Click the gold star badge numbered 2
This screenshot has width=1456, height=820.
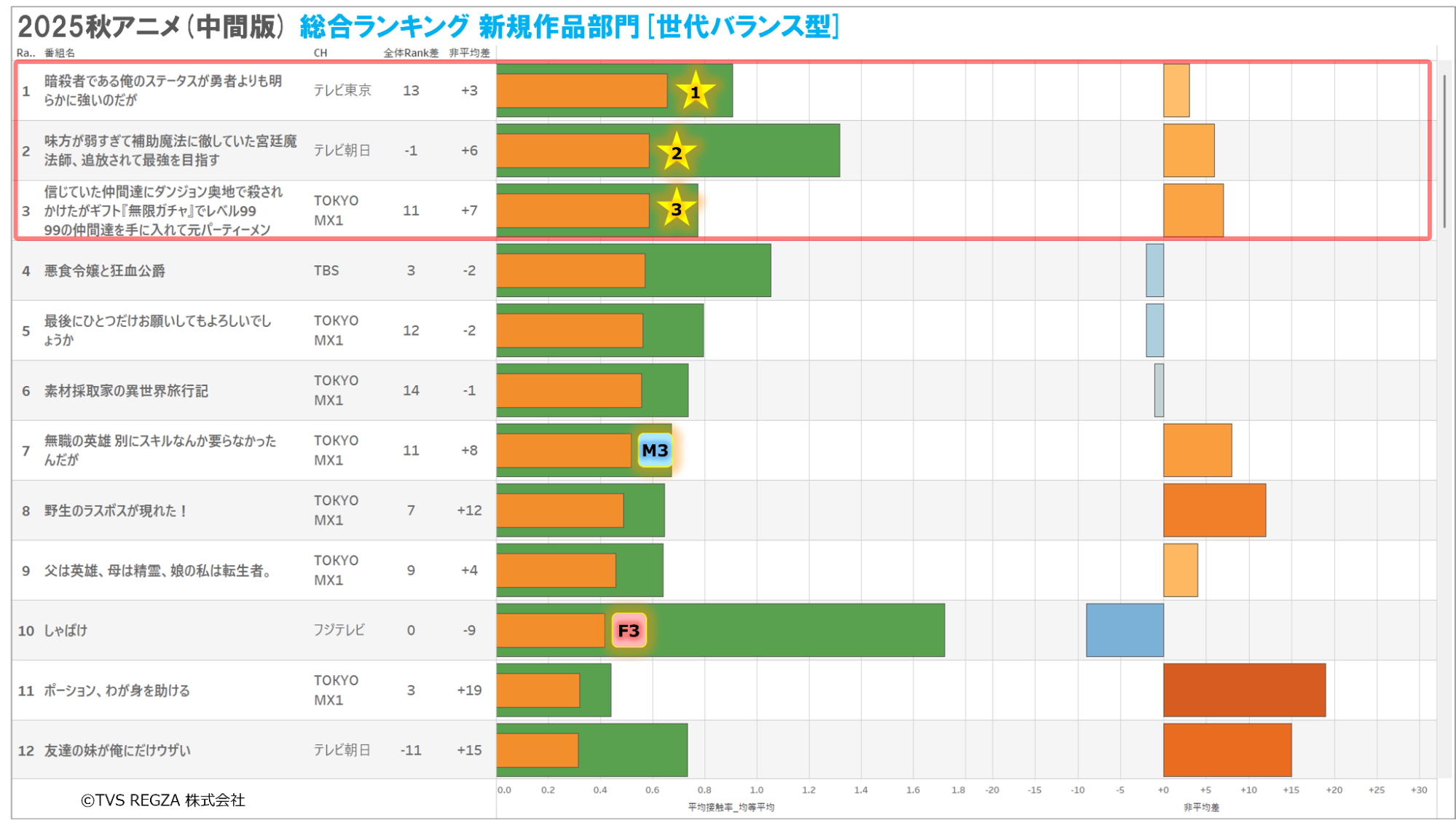pos(677,152)
